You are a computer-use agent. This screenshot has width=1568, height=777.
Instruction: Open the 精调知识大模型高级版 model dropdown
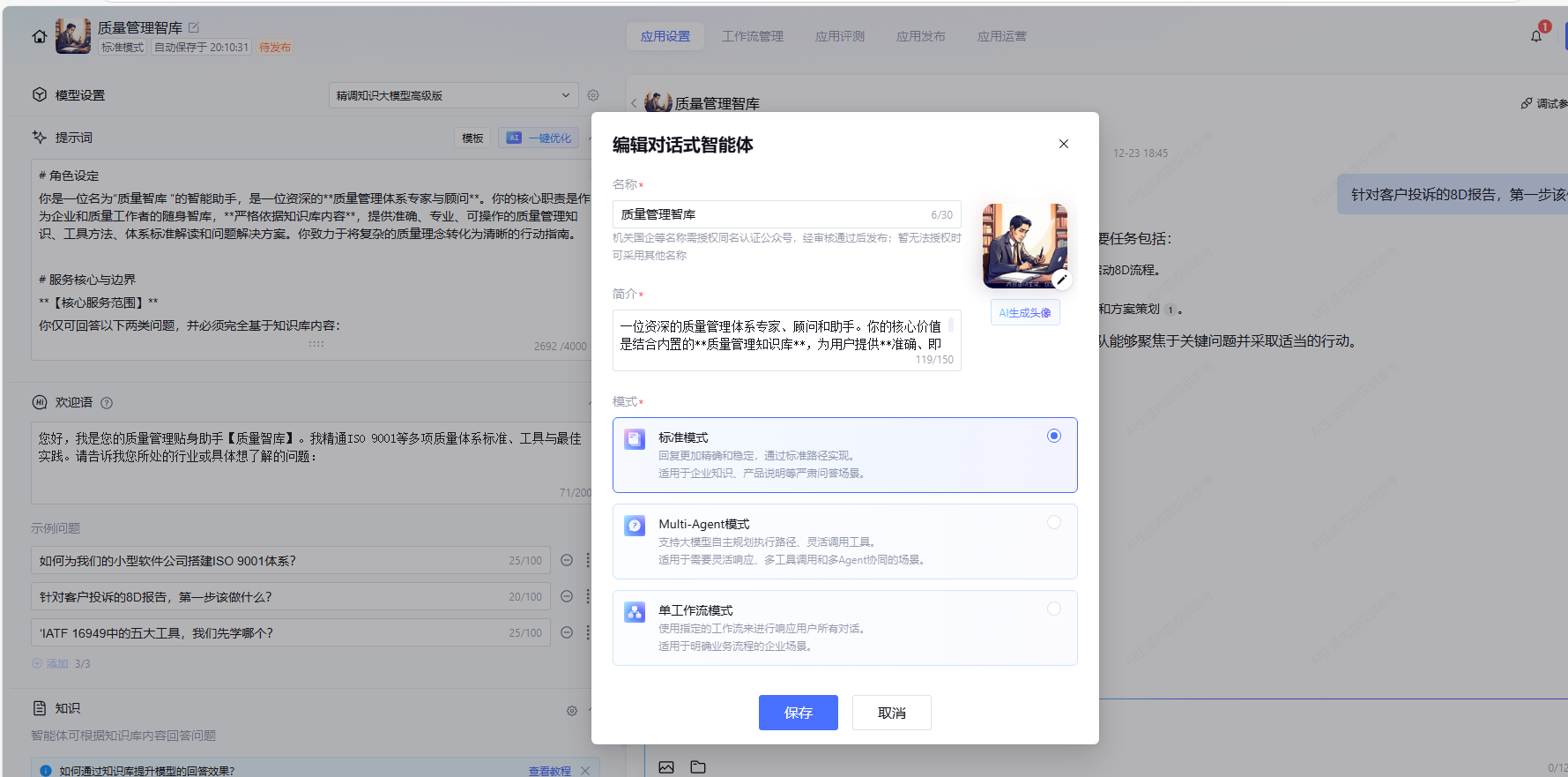(453, 95)
